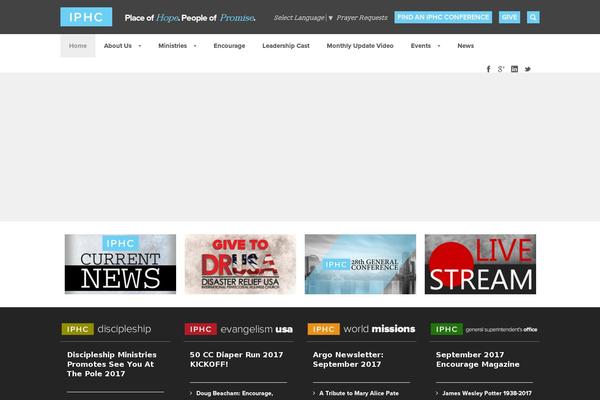The image size is (600, 400).
Task: Open the Monthly Update Video page
Action: pyautogui.click(x=360, y=46)
